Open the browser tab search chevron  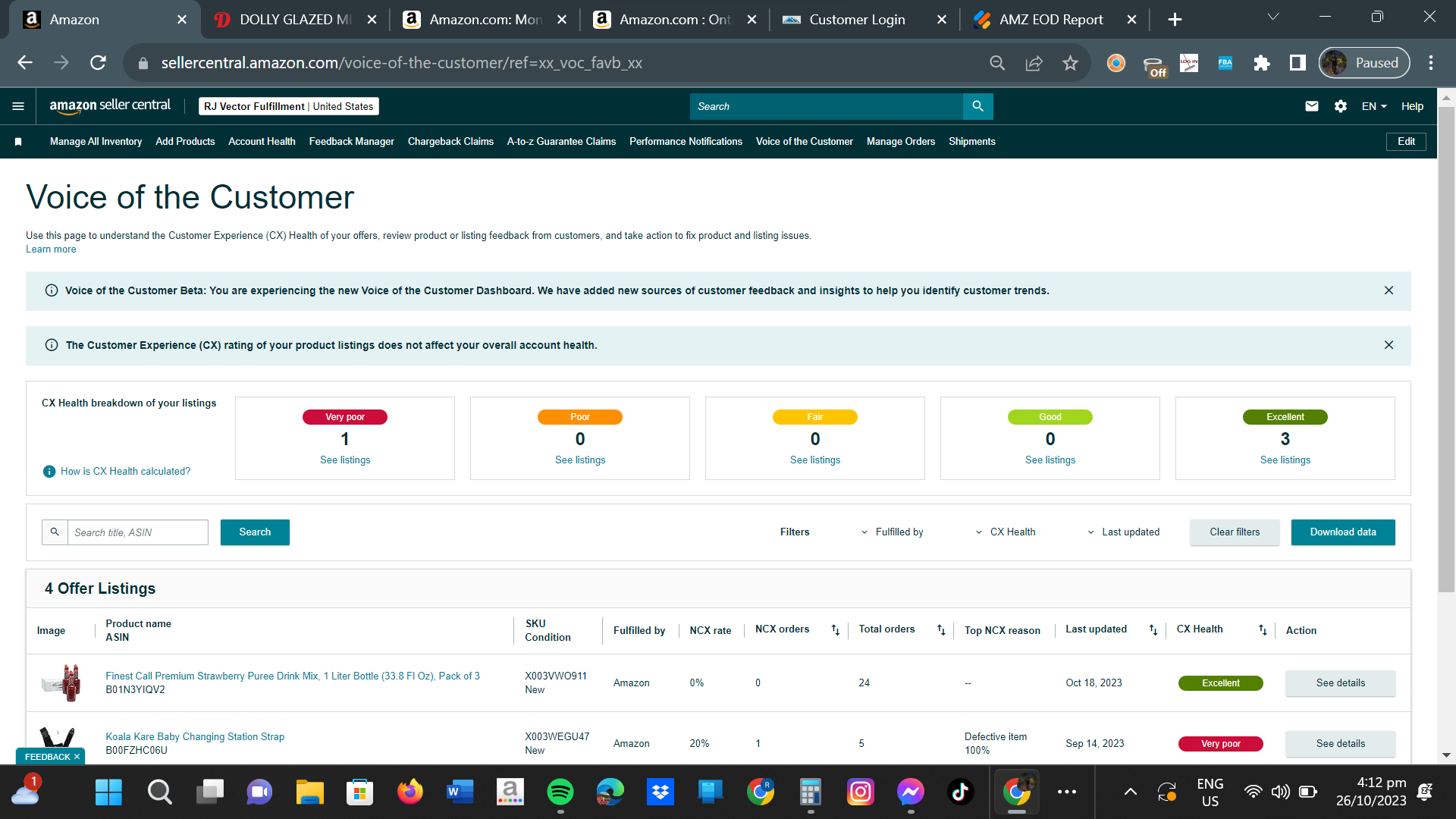[x=1273, y=17]
